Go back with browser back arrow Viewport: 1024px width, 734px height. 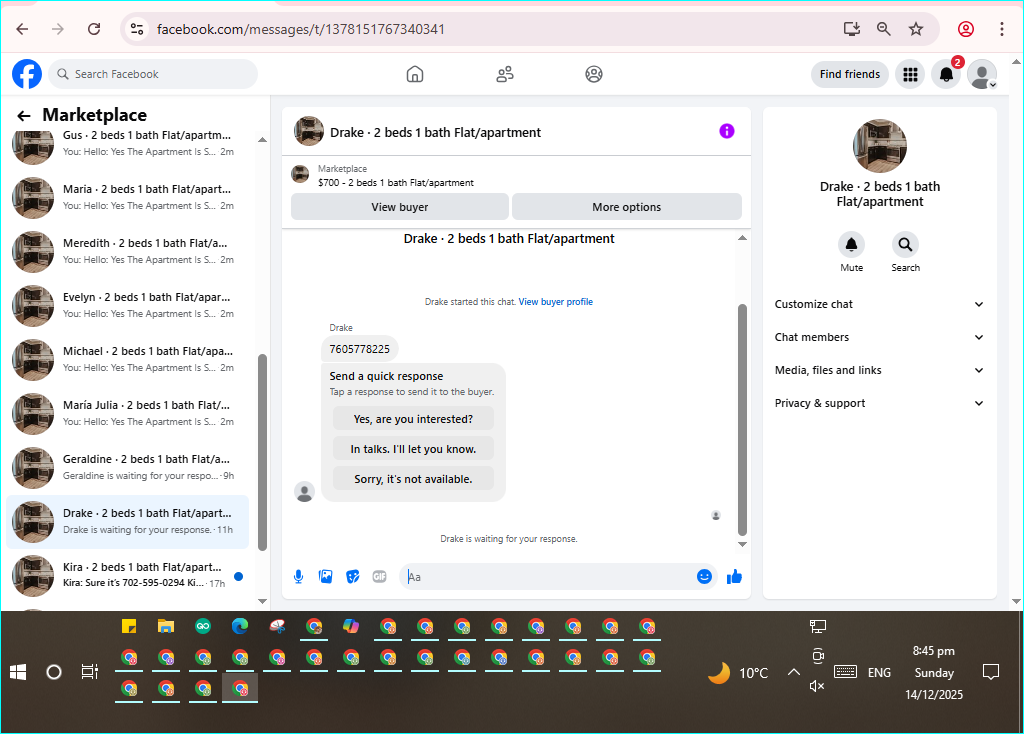pyautogui.click(x=22, y=29)
